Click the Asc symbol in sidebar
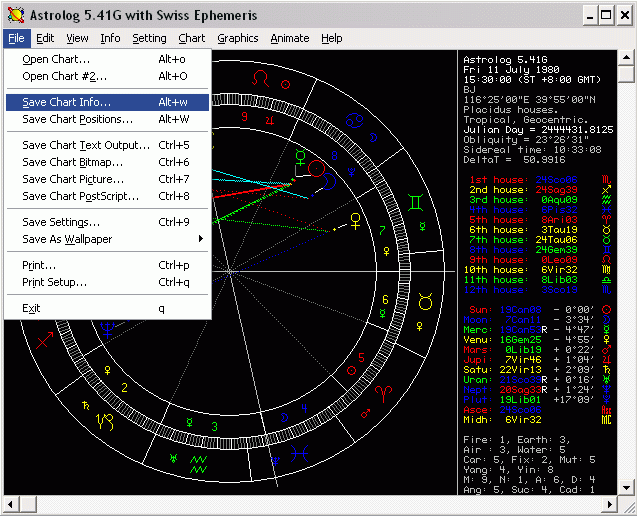The image size is (637, 516). click(606, 410)
